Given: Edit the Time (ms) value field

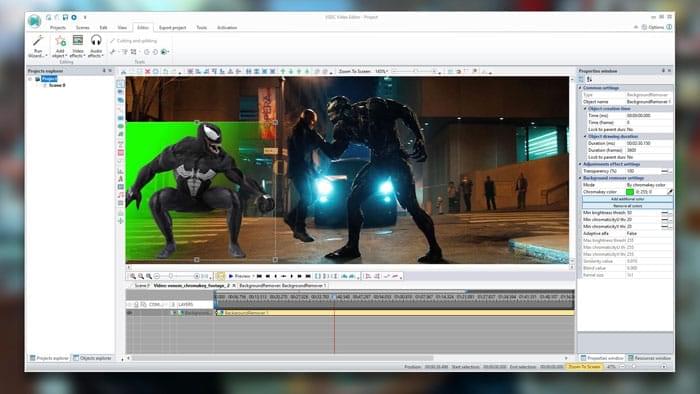Looking at the screenshot, I should pyautogui.click(x=649, y=116).
